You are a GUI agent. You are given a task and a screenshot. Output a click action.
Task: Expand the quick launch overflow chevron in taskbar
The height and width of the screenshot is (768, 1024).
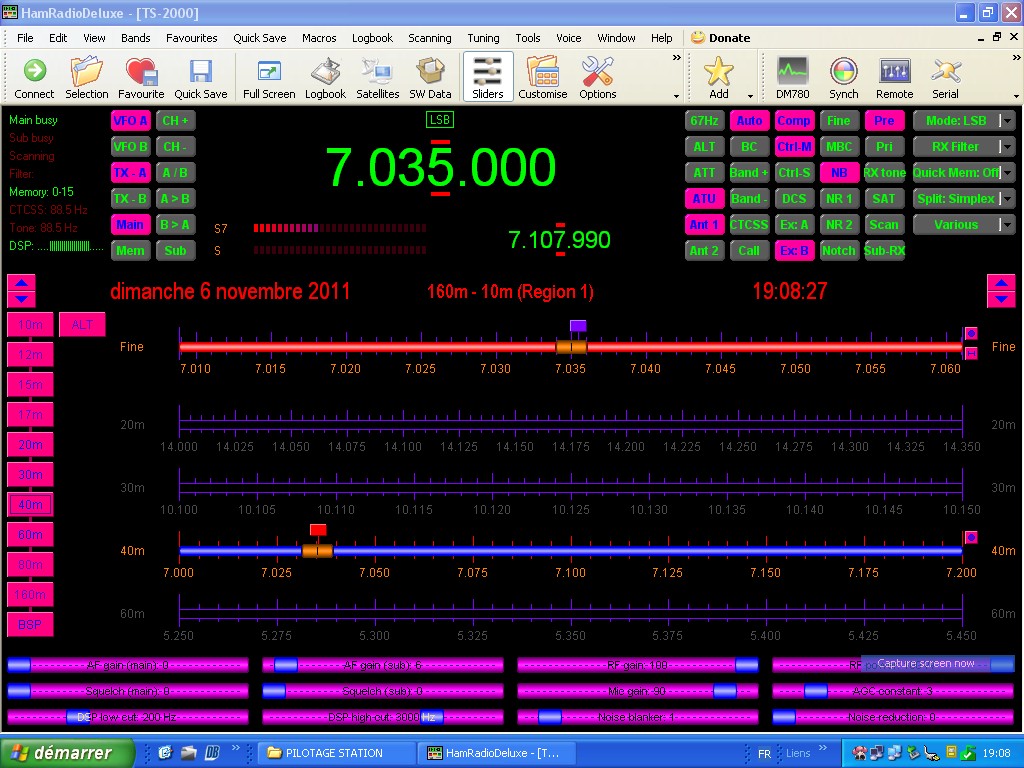[x=236, y=748]
